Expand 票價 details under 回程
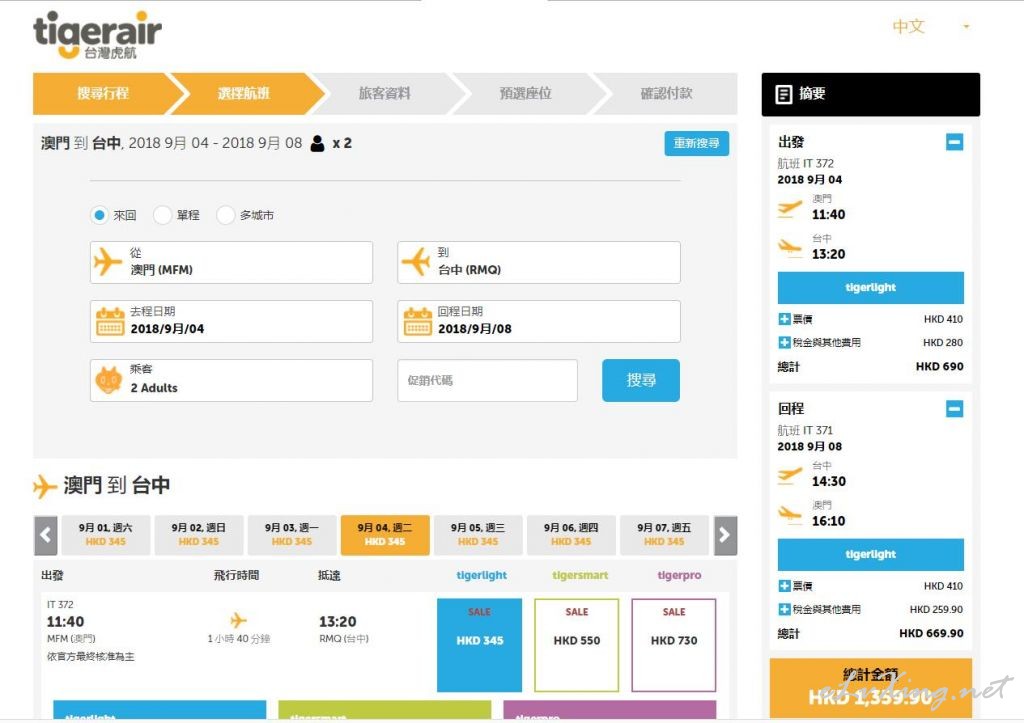Screen dimensions: 1024x723 coord(784,586)
